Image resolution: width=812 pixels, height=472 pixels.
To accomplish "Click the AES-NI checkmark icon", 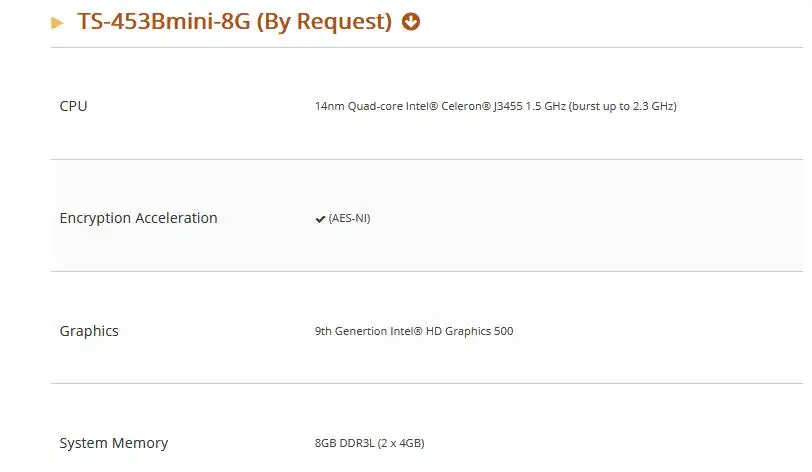I will pos(320,219).
